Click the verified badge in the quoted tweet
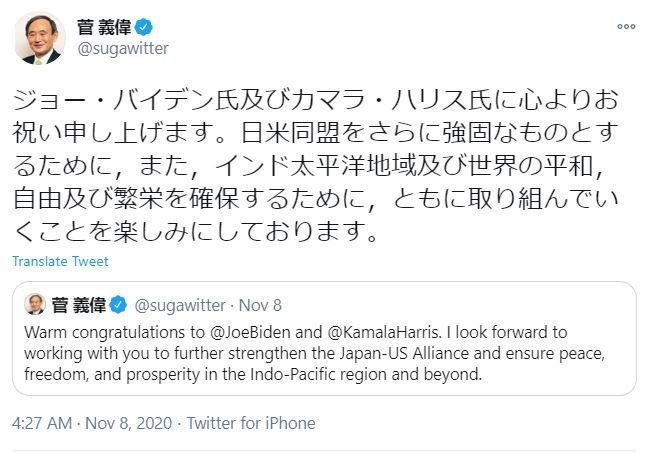This screenshot has height=452, width=651. 117,305
